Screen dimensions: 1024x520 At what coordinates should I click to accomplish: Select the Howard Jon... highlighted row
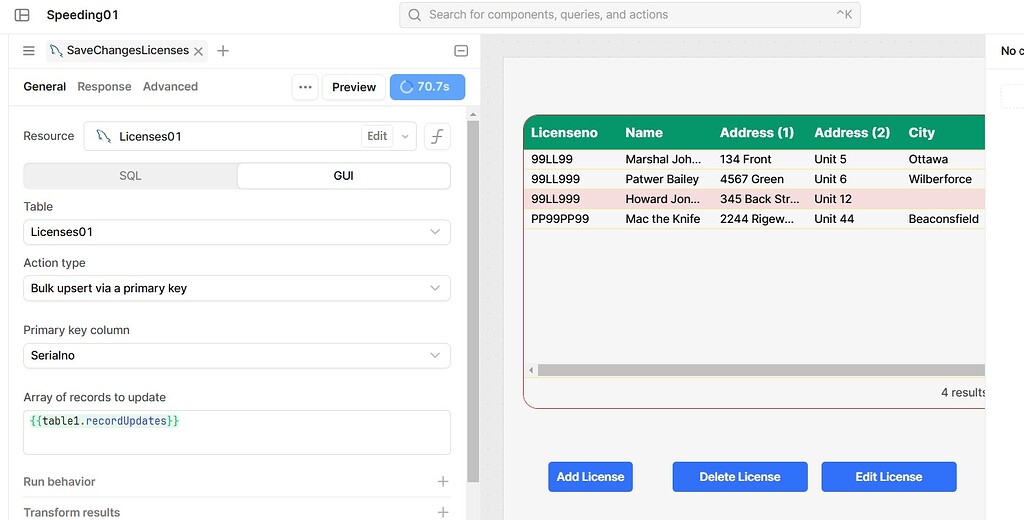(754, 199)
